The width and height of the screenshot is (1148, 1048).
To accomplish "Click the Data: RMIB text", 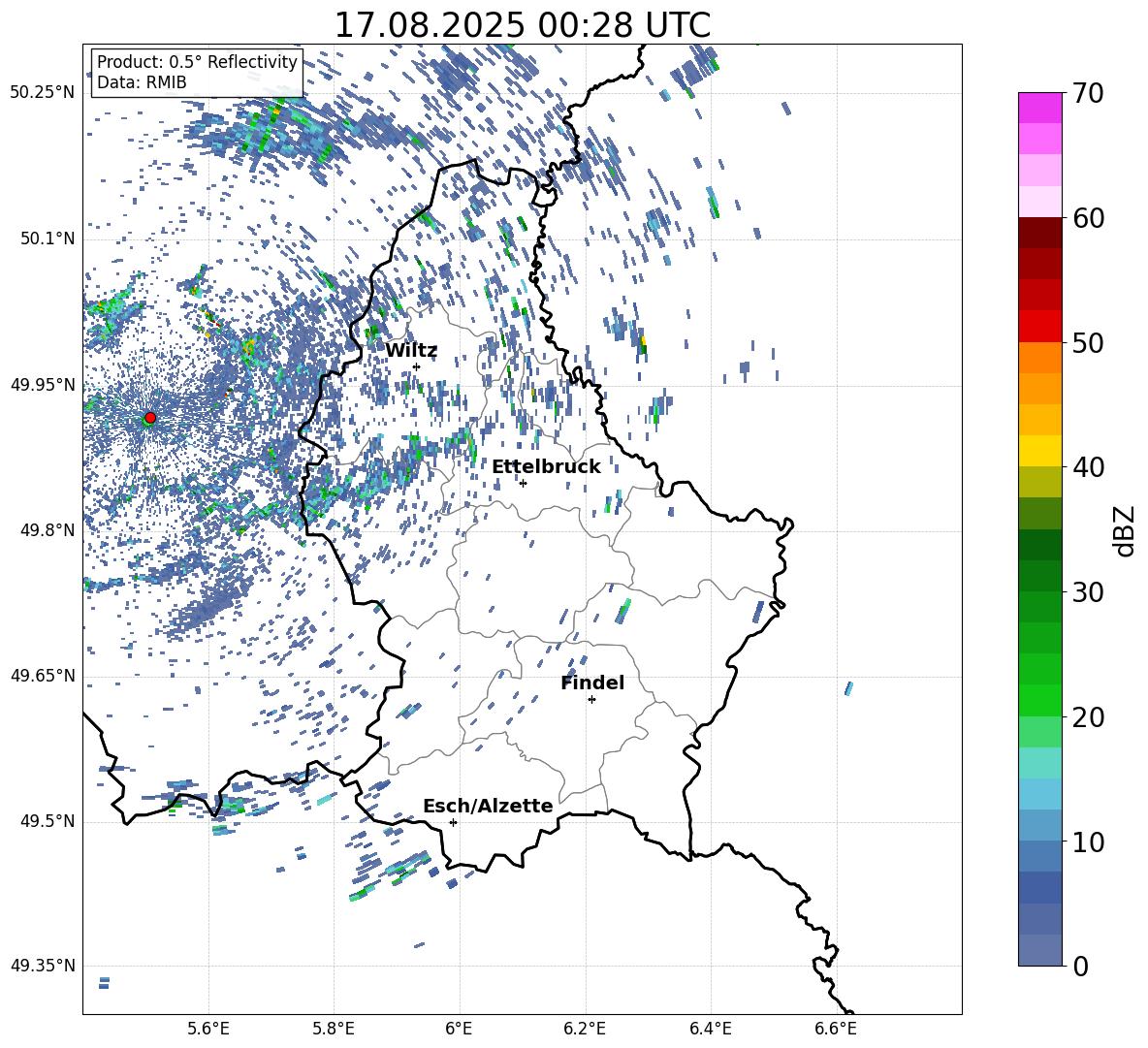I will (142, 82).
